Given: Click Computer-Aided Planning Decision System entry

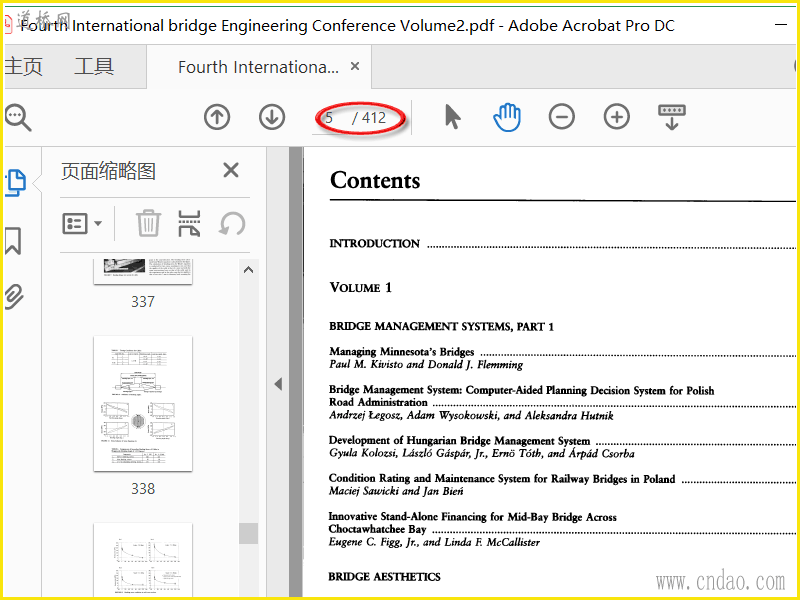Looking at the screenshot, I should (x=521, y=396).
